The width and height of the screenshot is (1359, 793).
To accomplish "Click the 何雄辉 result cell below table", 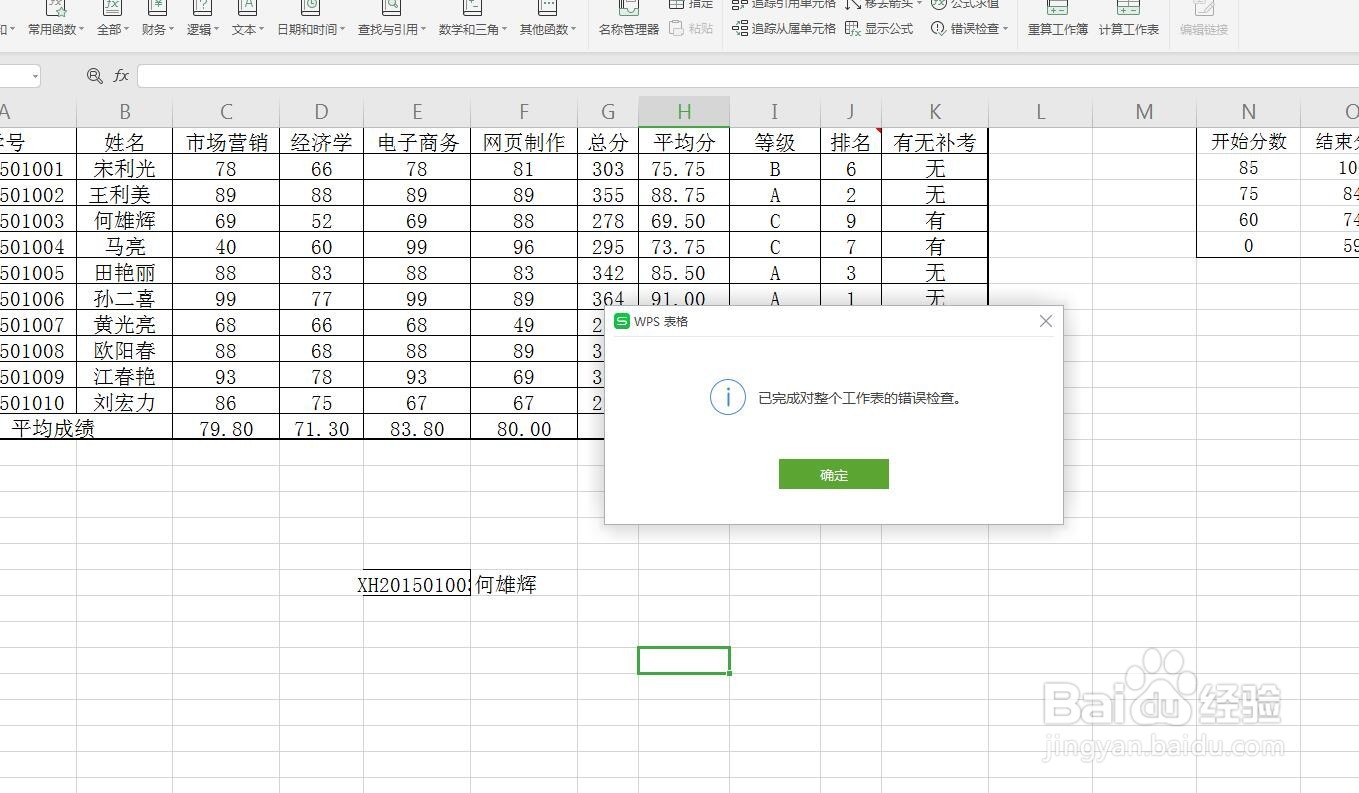I will (x=524, y=585).
